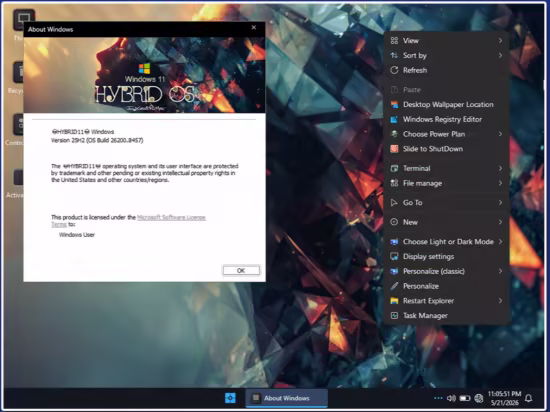Screen dimensions: 550x412
Task: Click the Hybrid OS banner image
Action: [x=145, y=75]
